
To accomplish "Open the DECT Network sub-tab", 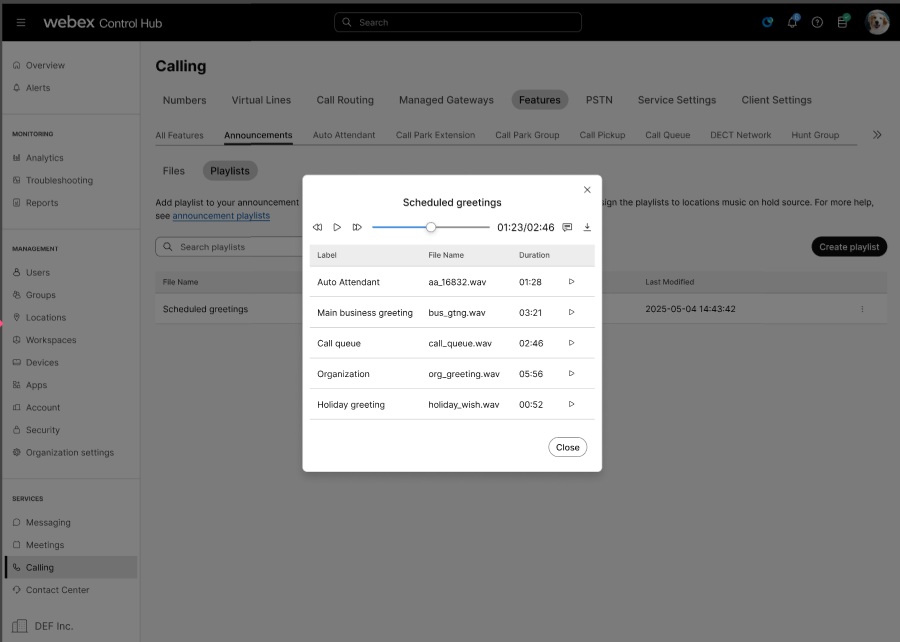I will [740, 135].
